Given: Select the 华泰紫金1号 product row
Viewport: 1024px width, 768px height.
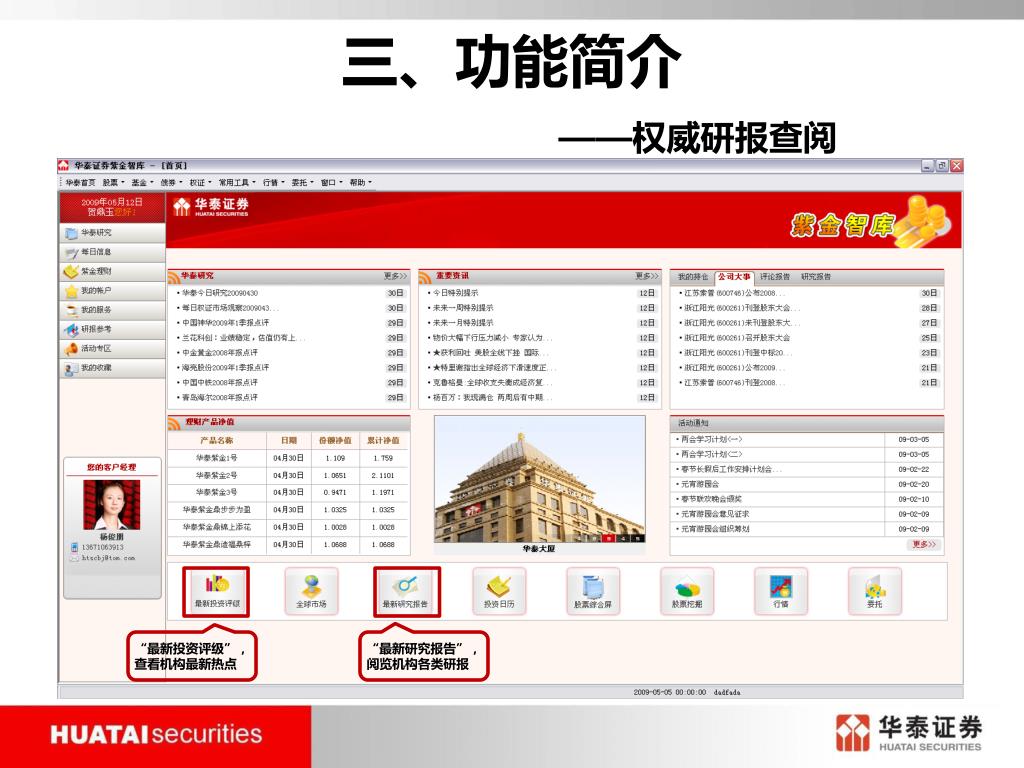Looking at the screenshot, I should (x=289, y=458).
